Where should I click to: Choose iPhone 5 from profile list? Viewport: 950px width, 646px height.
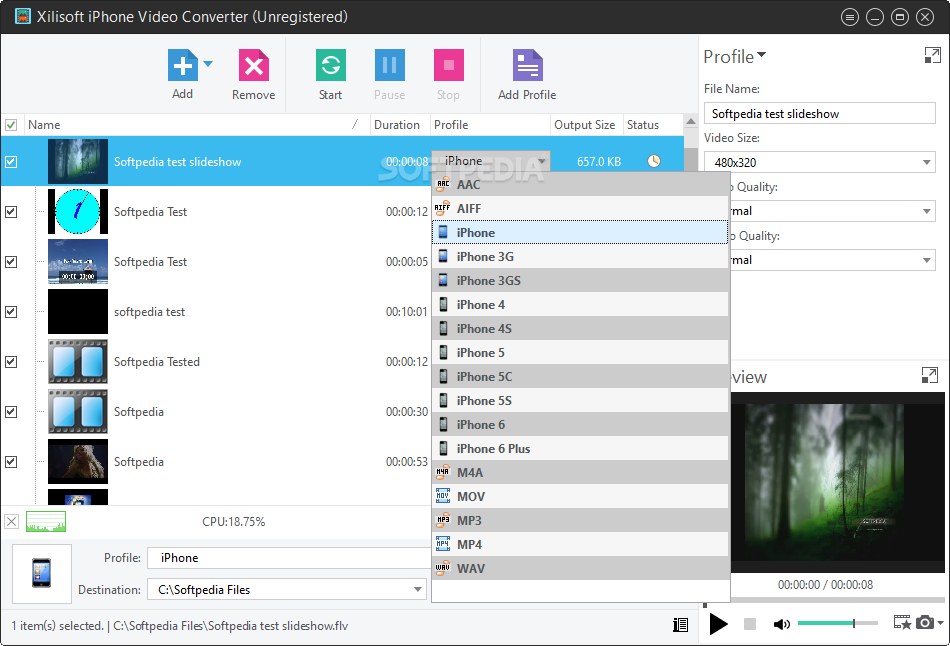580,353
